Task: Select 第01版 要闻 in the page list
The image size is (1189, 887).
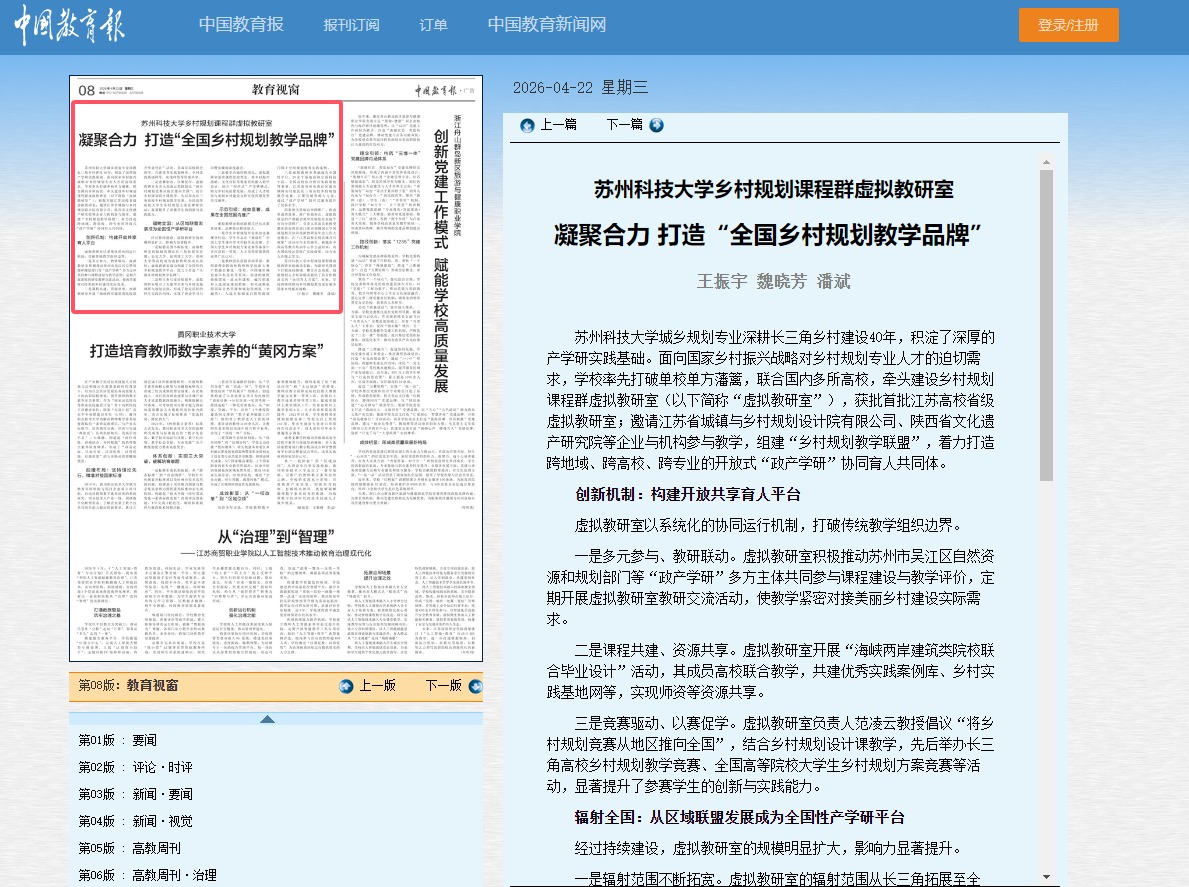Action: (118, 740)
